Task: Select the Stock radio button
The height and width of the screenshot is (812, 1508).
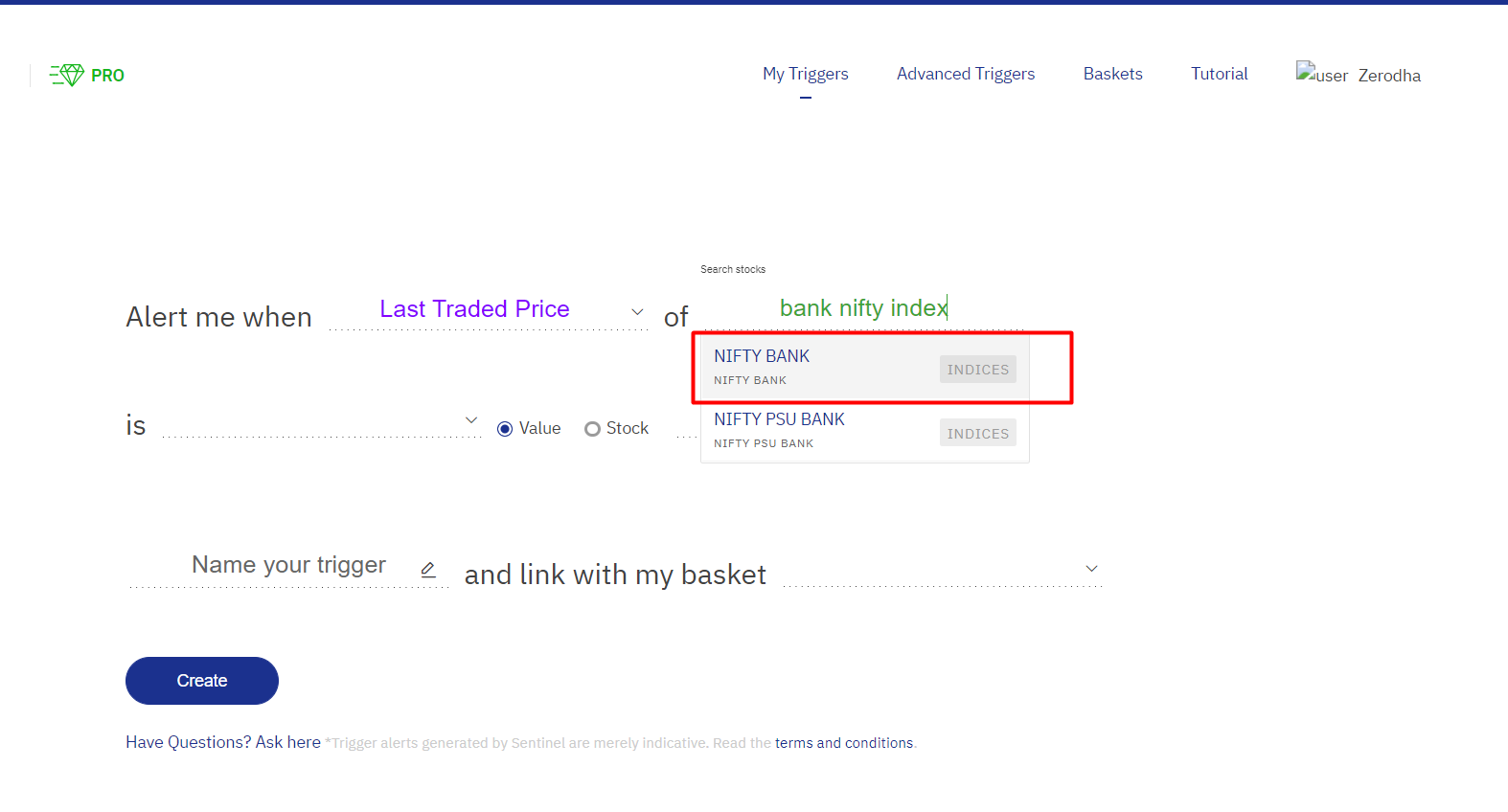Action: click(x=592, y=429)
